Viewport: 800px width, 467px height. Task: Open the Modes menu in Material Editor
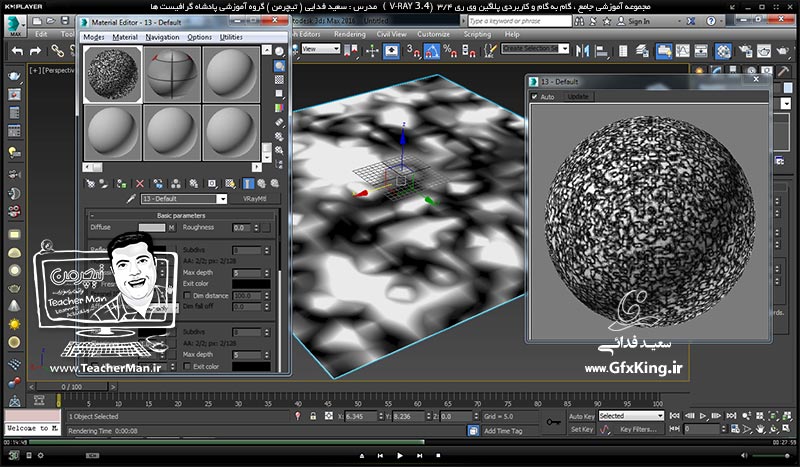pos(94,37)
